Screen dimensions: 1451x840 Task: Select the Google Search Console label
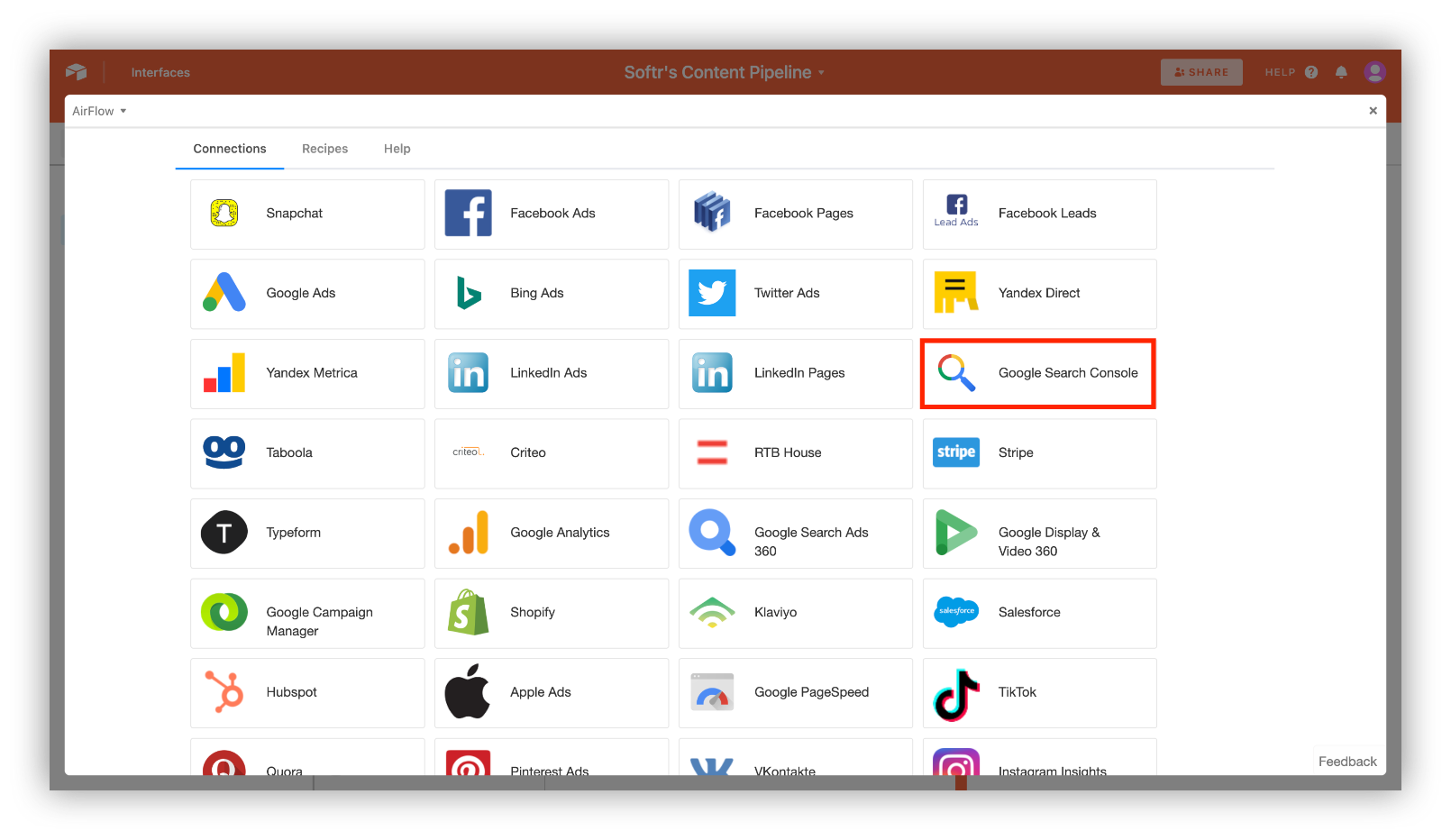click(1068, 373)
